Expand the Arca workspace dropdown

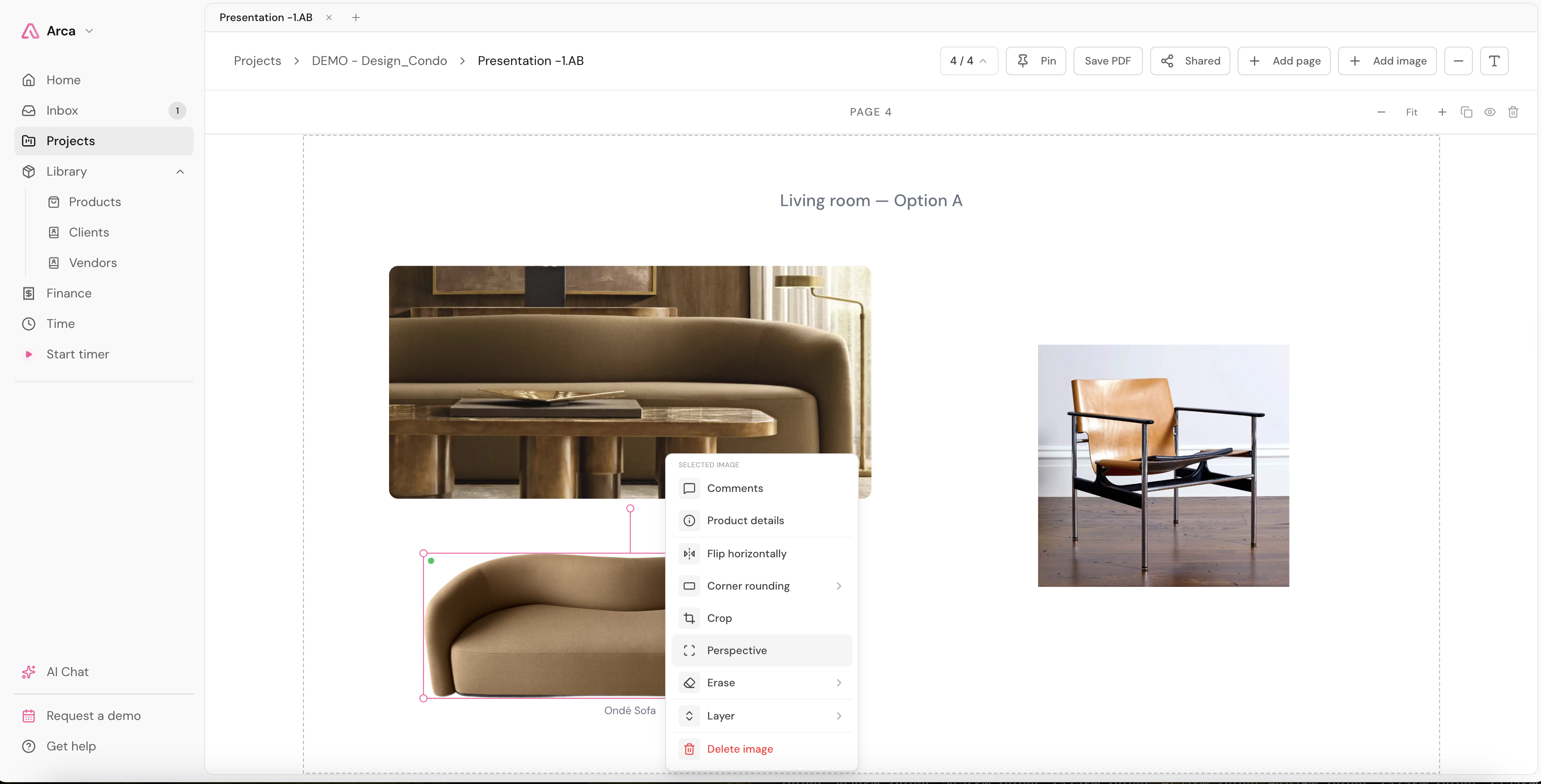[89, 30]
